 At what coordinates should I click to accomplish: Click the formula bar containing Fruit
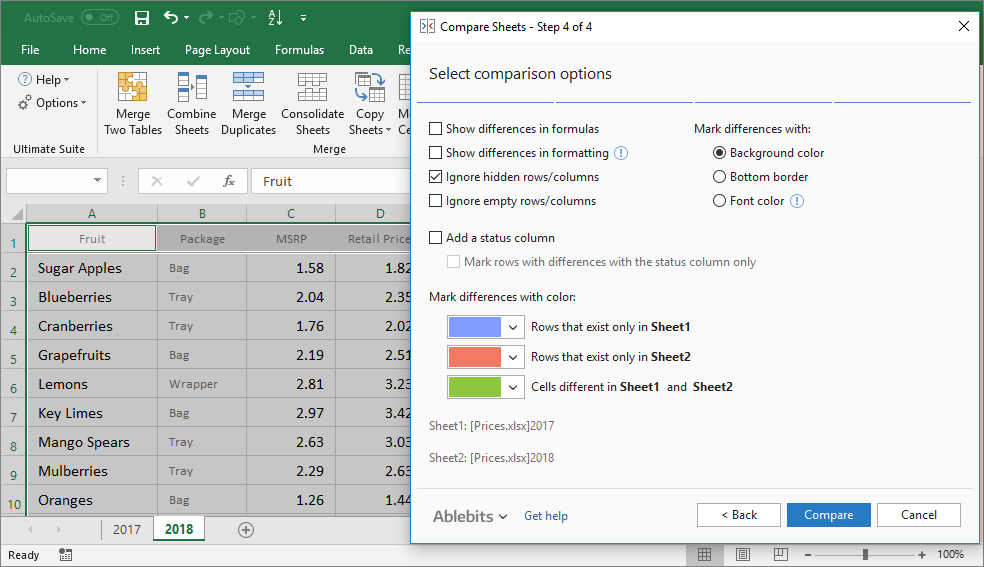coord(331,181)
